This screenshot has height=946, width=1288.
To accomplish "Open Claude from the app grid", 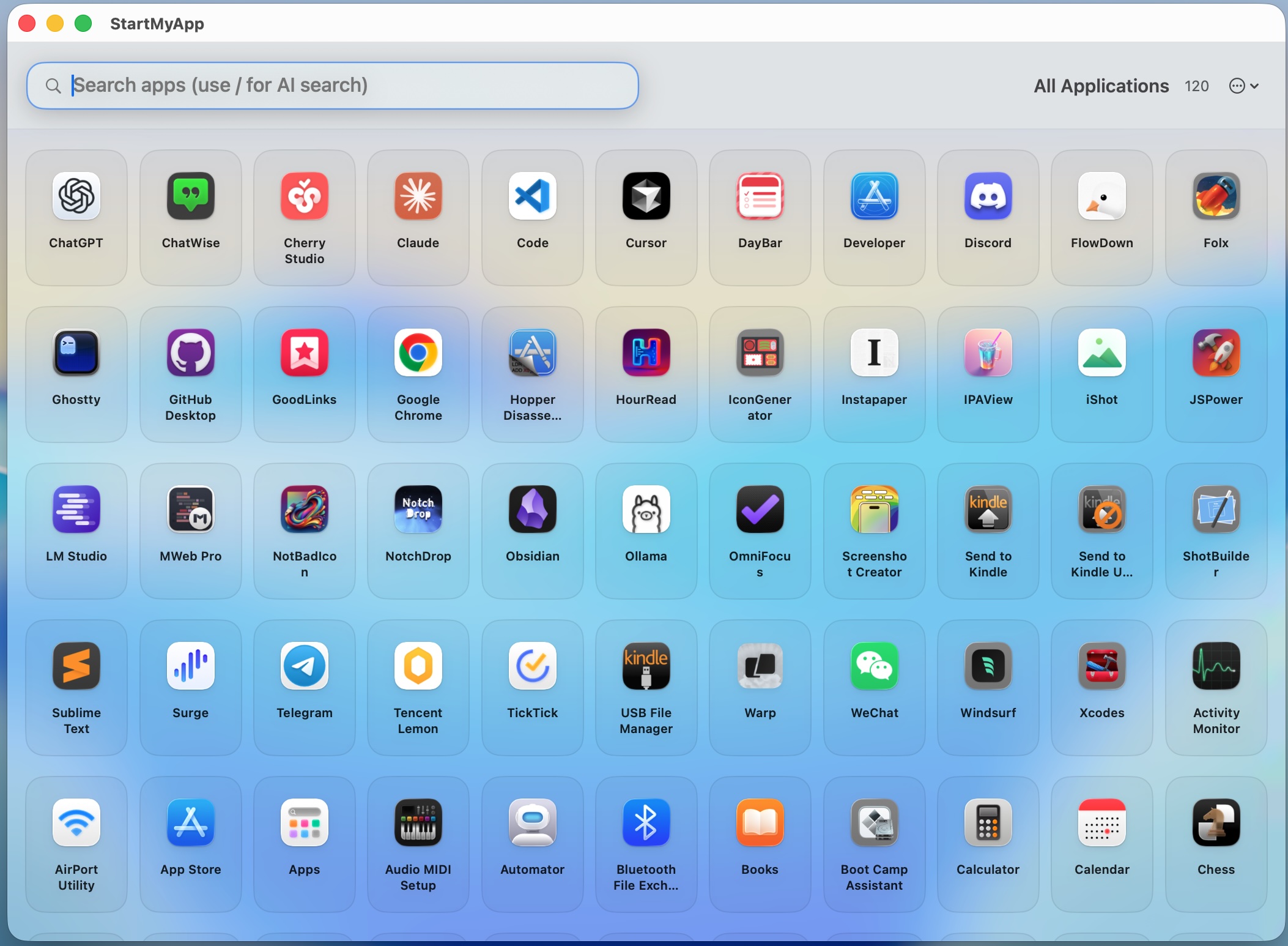I will pos(418,208).
